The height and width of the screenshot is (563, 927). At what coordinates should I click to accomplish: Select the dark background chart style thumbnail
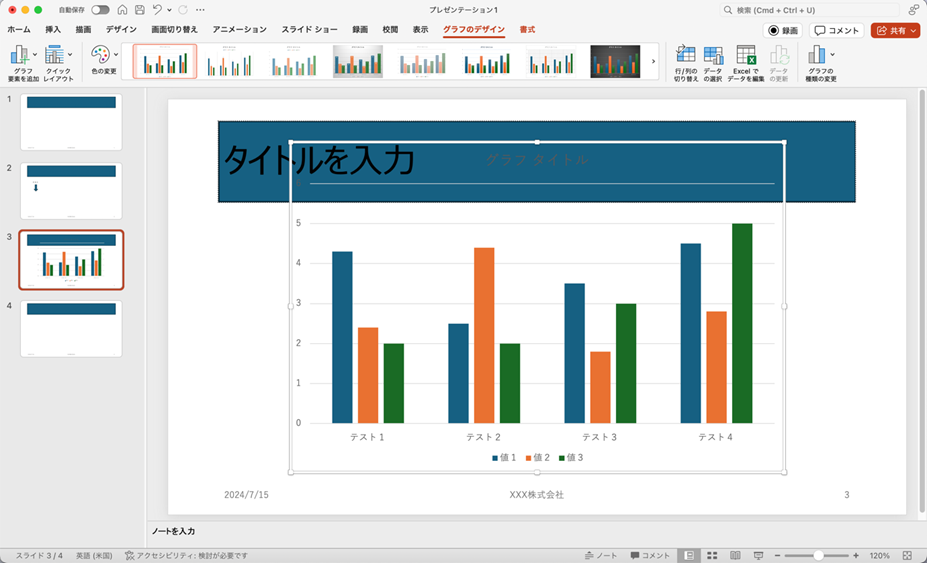point(615,61)
